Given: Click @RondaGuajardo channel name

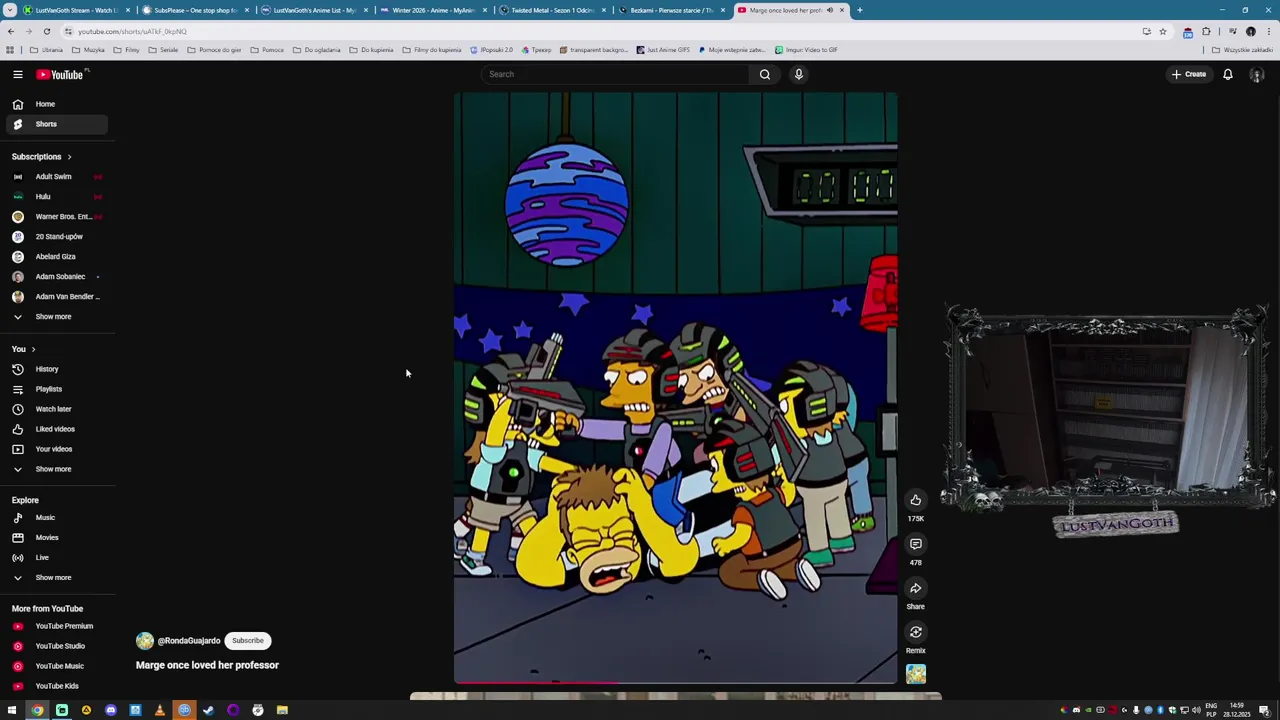Looking at the screenshot, I should click(189, 641).
